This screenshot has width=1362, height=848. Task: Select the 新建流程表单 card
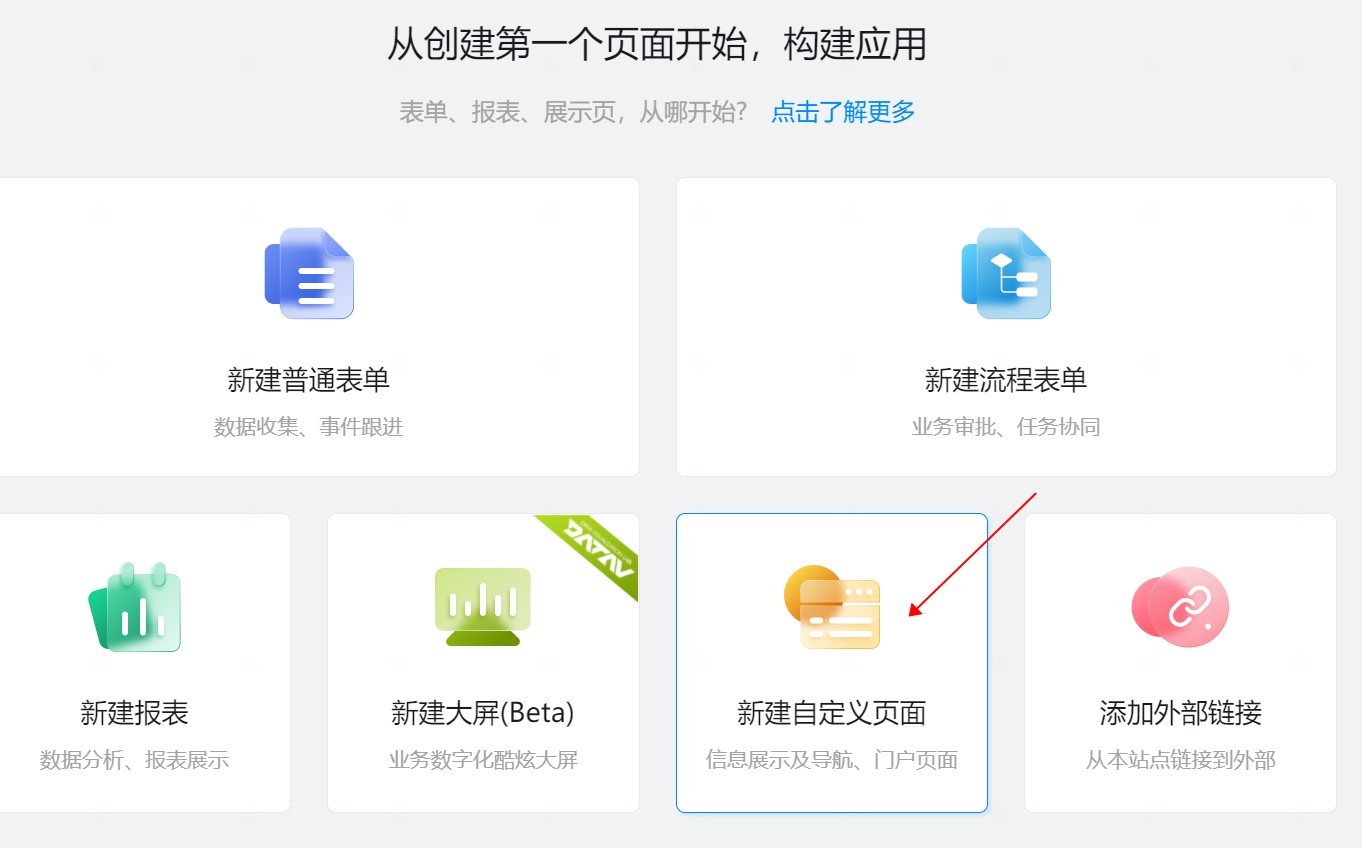point(1005,325)
